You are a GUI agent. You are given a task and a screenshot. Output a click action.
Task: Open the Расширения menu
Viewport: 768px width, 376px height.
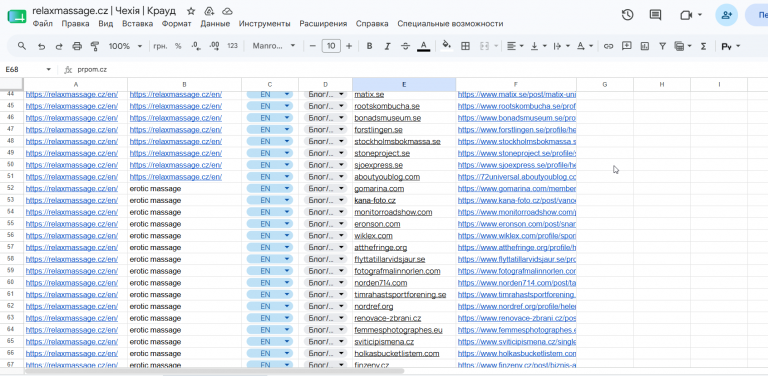[323, 24]
